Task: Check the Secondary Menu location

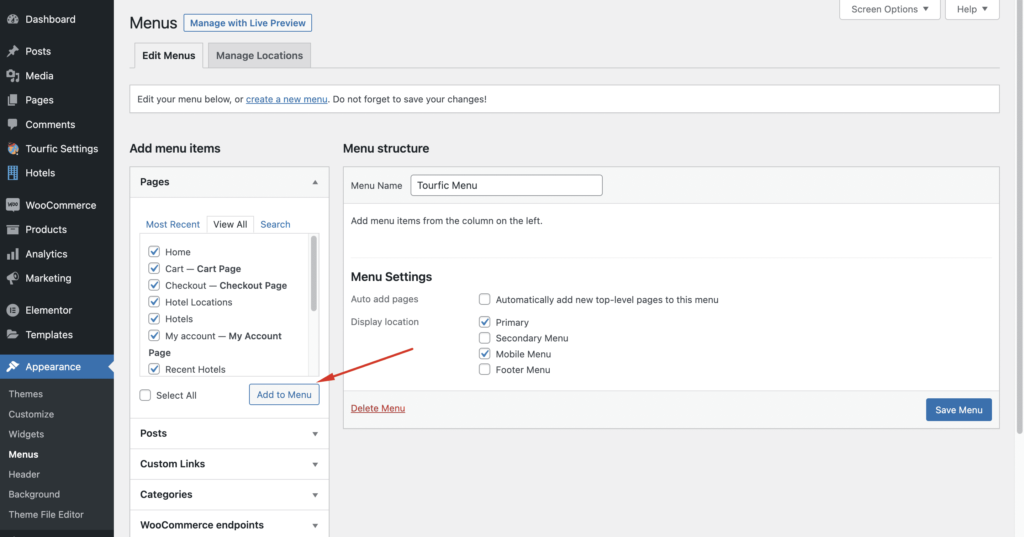Action: coord(485,338)
